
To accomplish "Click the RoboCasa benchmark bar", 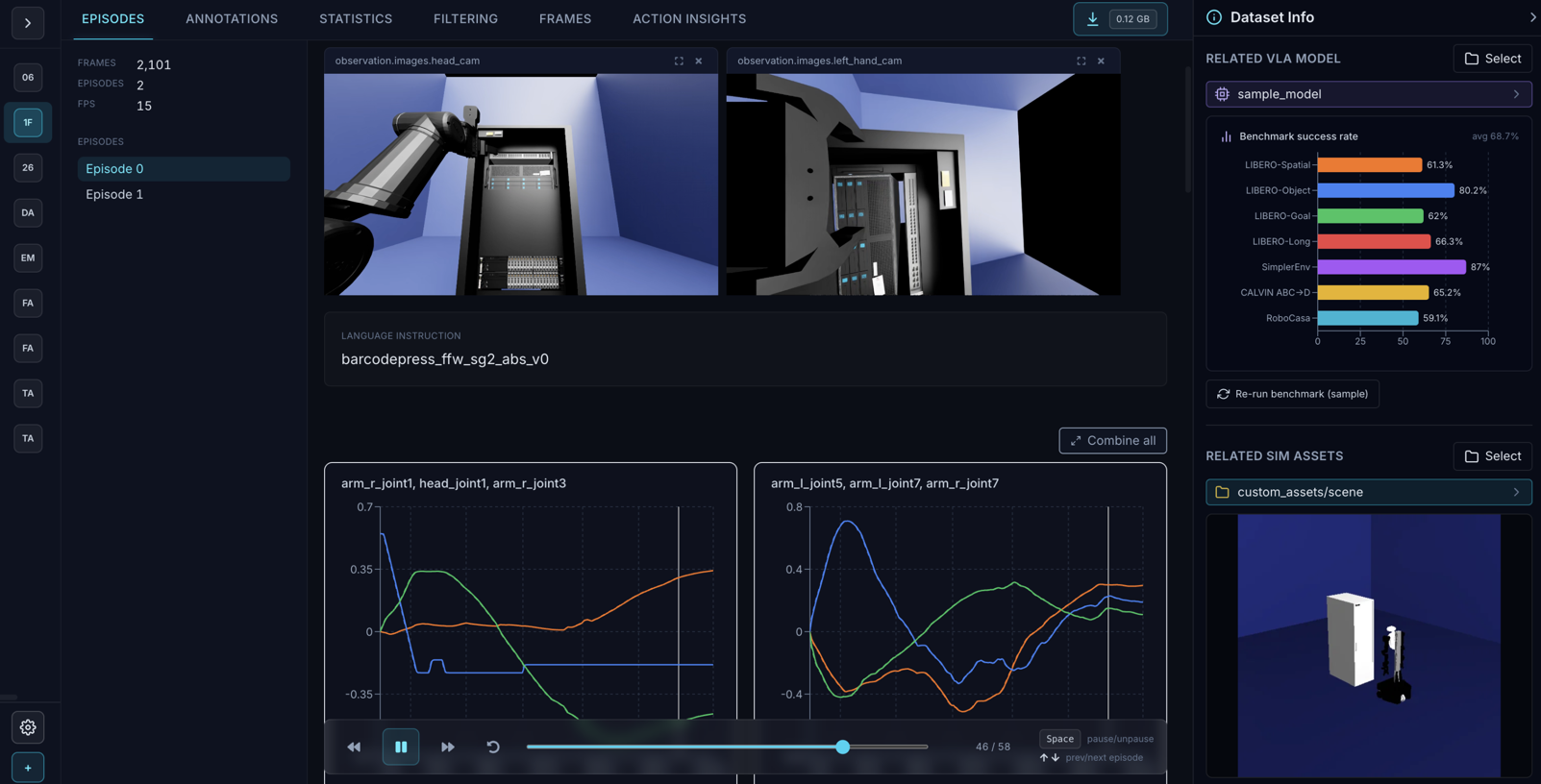I will tap(1367, 318).
